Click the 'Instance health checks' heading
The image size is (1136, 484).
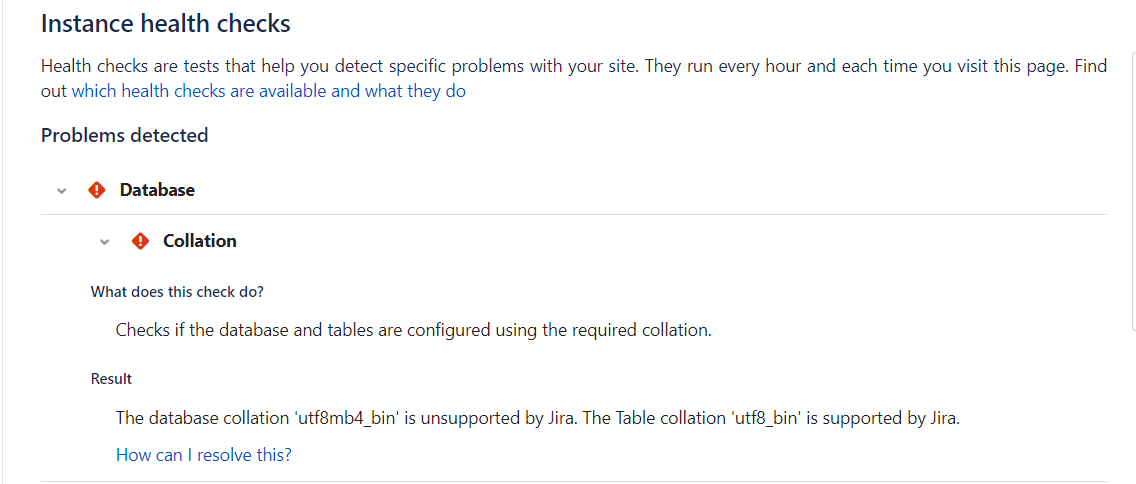(x=166, y=23)
